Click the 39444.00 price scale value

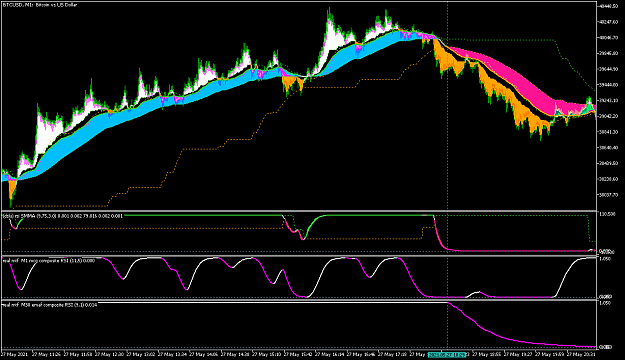click(x=608, y=85)
